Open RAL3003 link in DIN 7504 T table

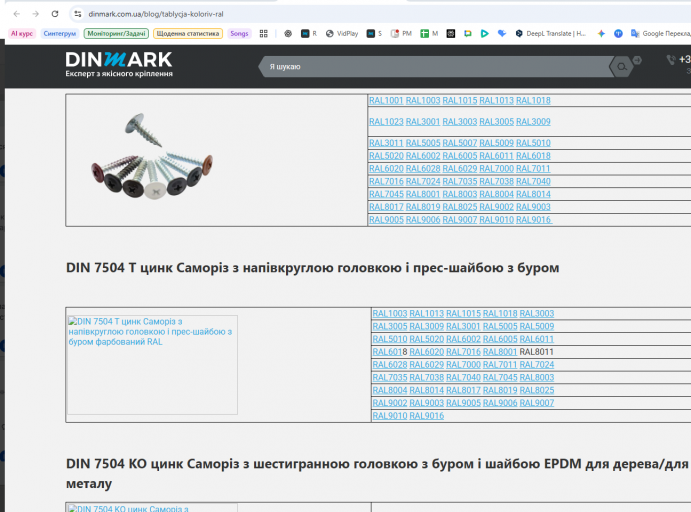537,314
